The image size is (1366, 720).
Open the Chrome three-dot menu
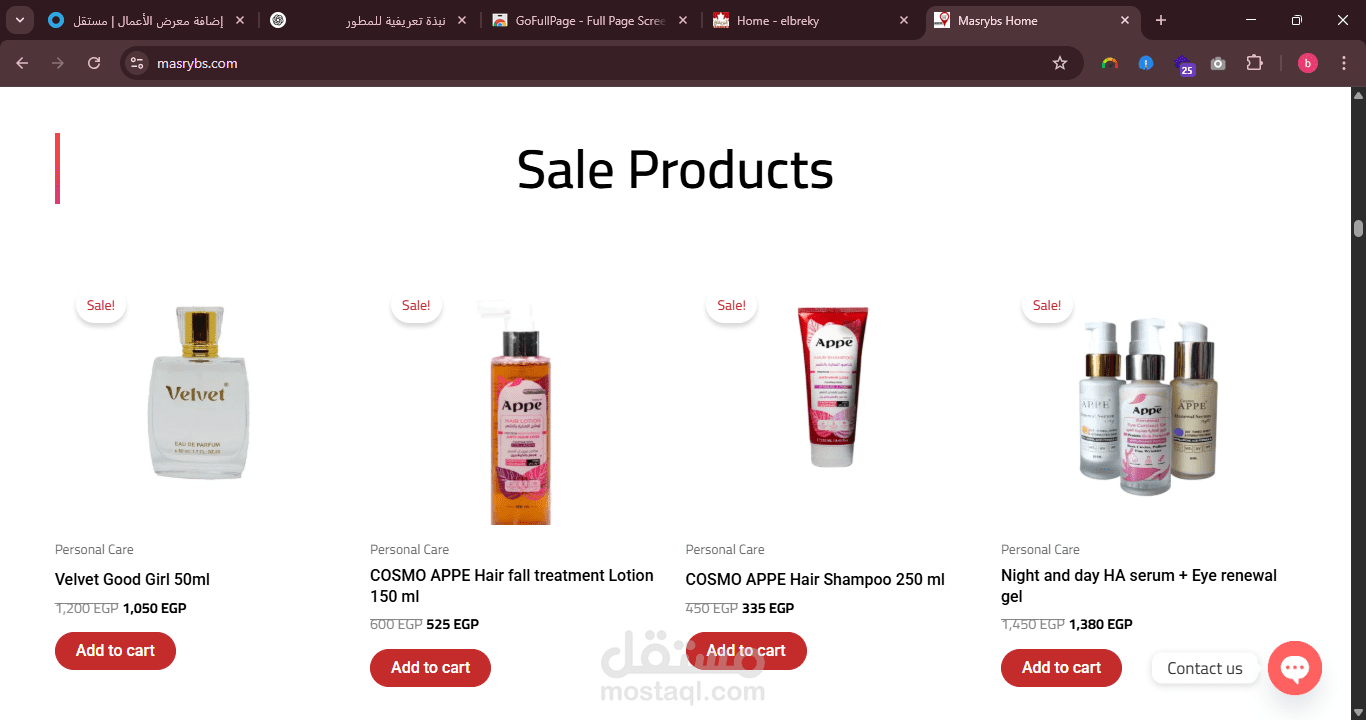(x=1344, y=63)
